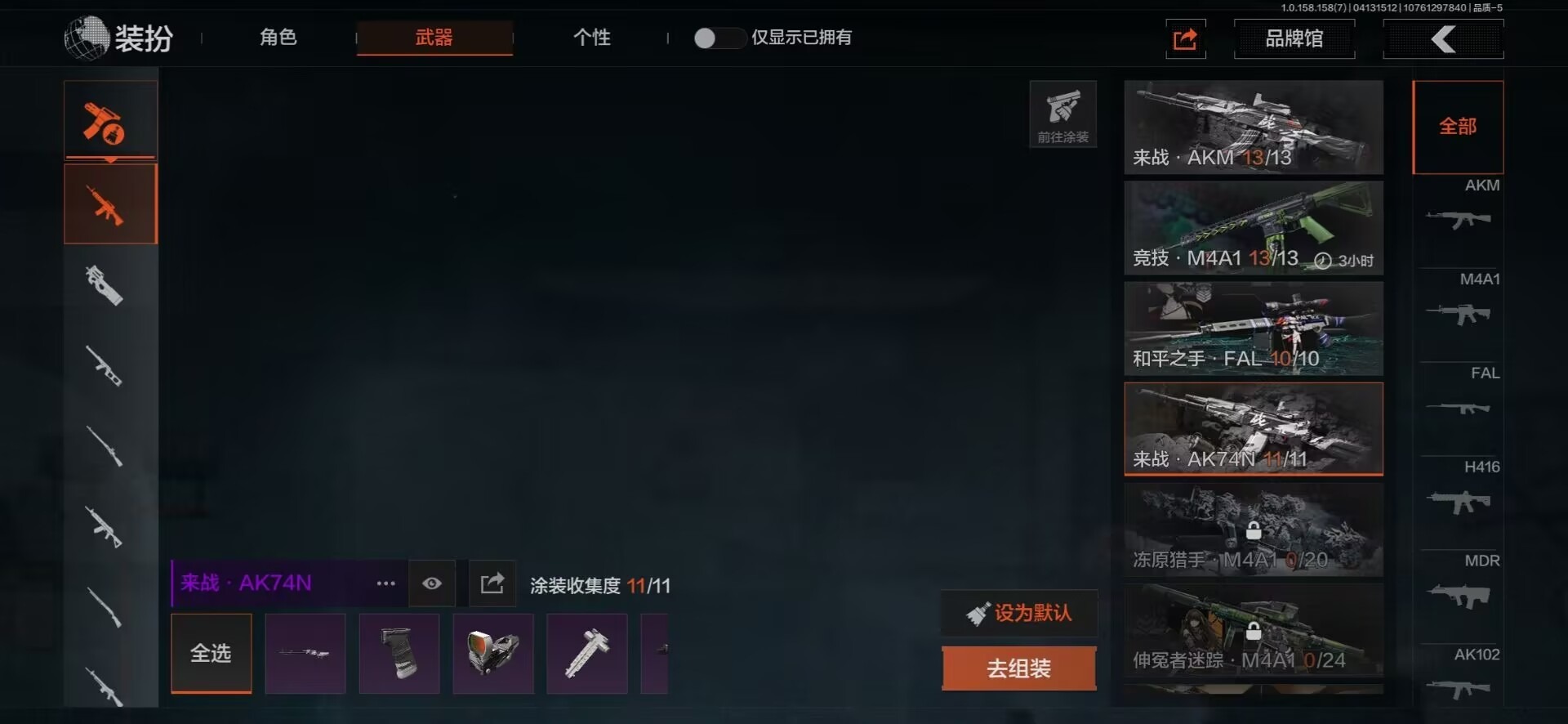Click 设为默认 to set default

[1019, 613]
